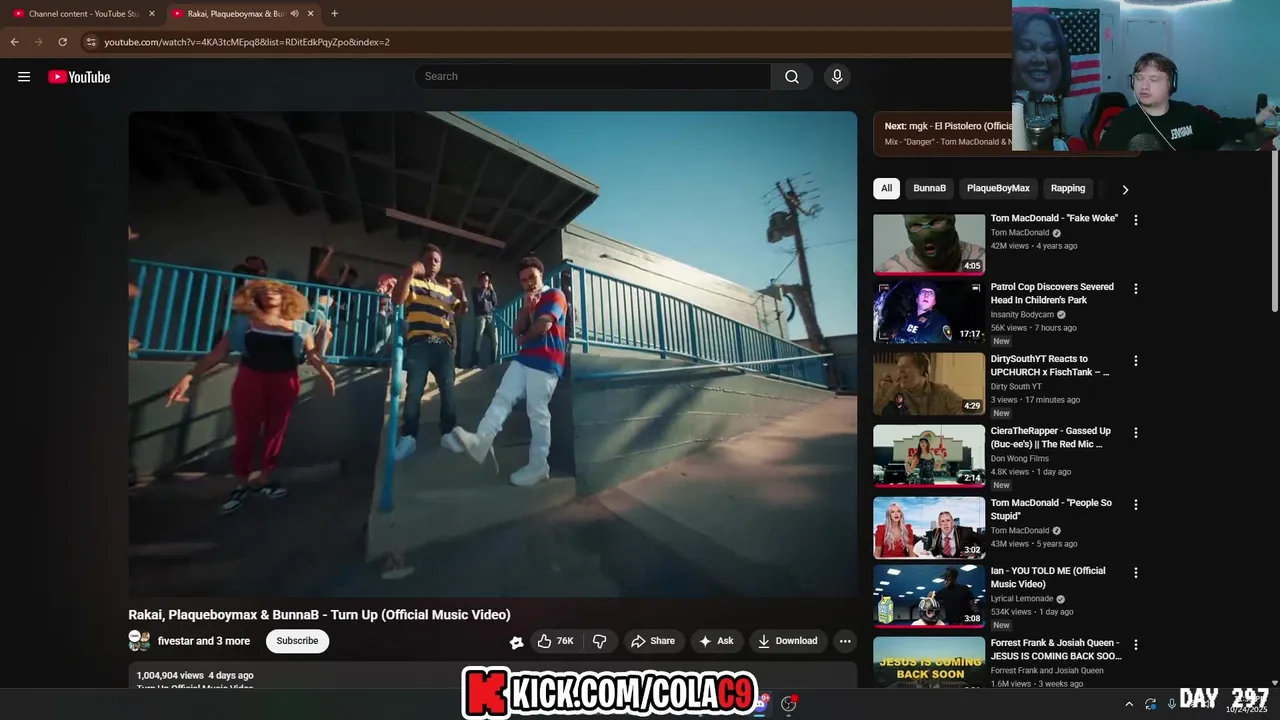Open site information icon in address bar
This screenshot has width=1280, height=720.
point(91,42)
